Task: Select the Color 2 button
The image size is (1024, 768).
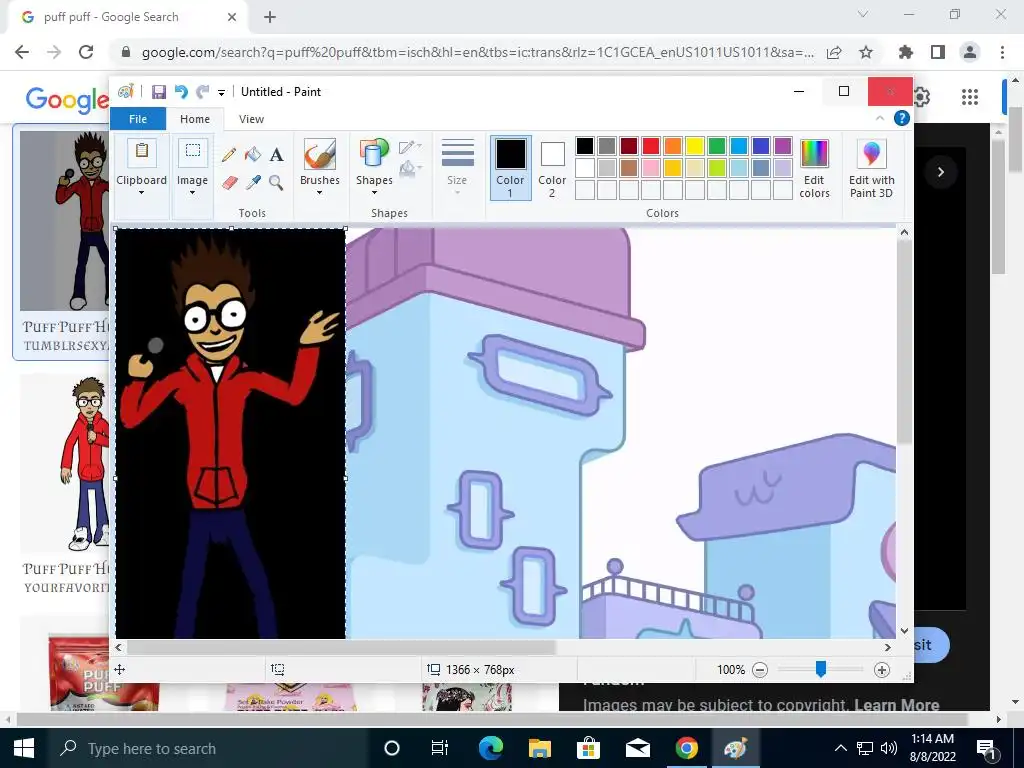Action: [x=552, y=167]
